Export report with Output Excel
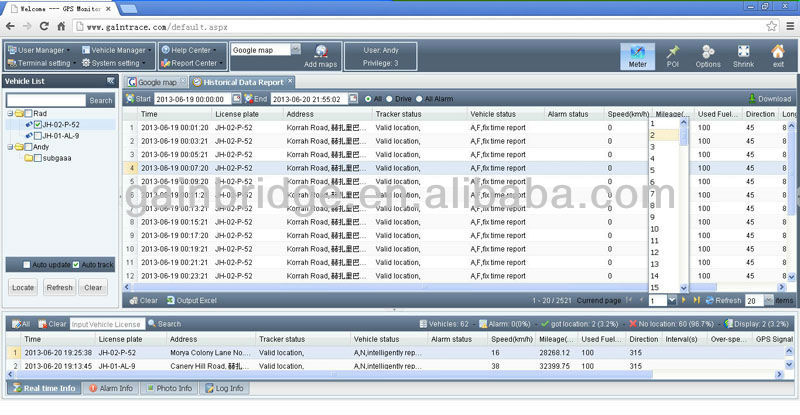800x415 pixels. click(192, 300)
